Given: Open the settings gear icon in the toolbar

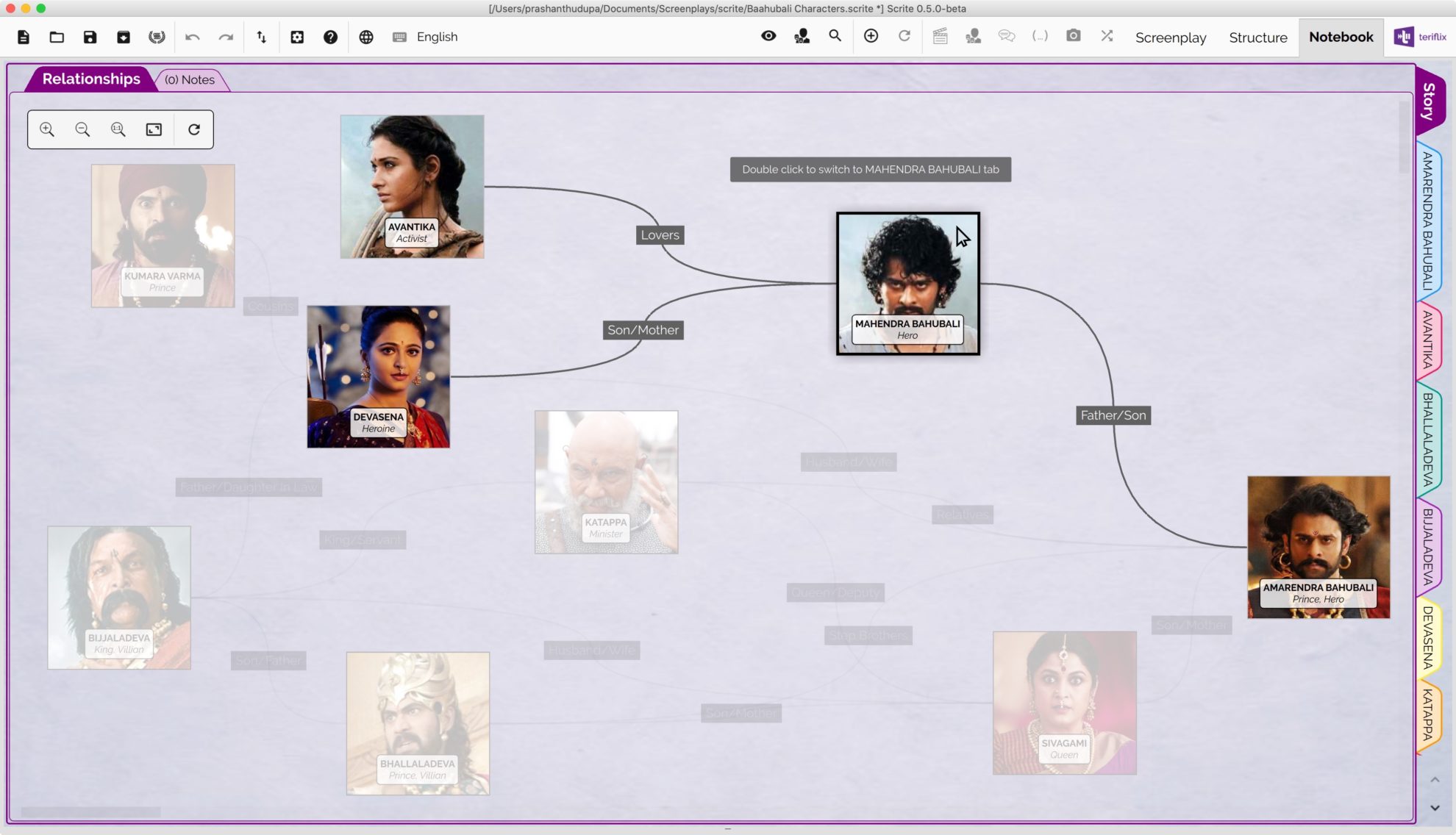Looking at the screenshot, I should pyautogui.click(x=298, y=37).
